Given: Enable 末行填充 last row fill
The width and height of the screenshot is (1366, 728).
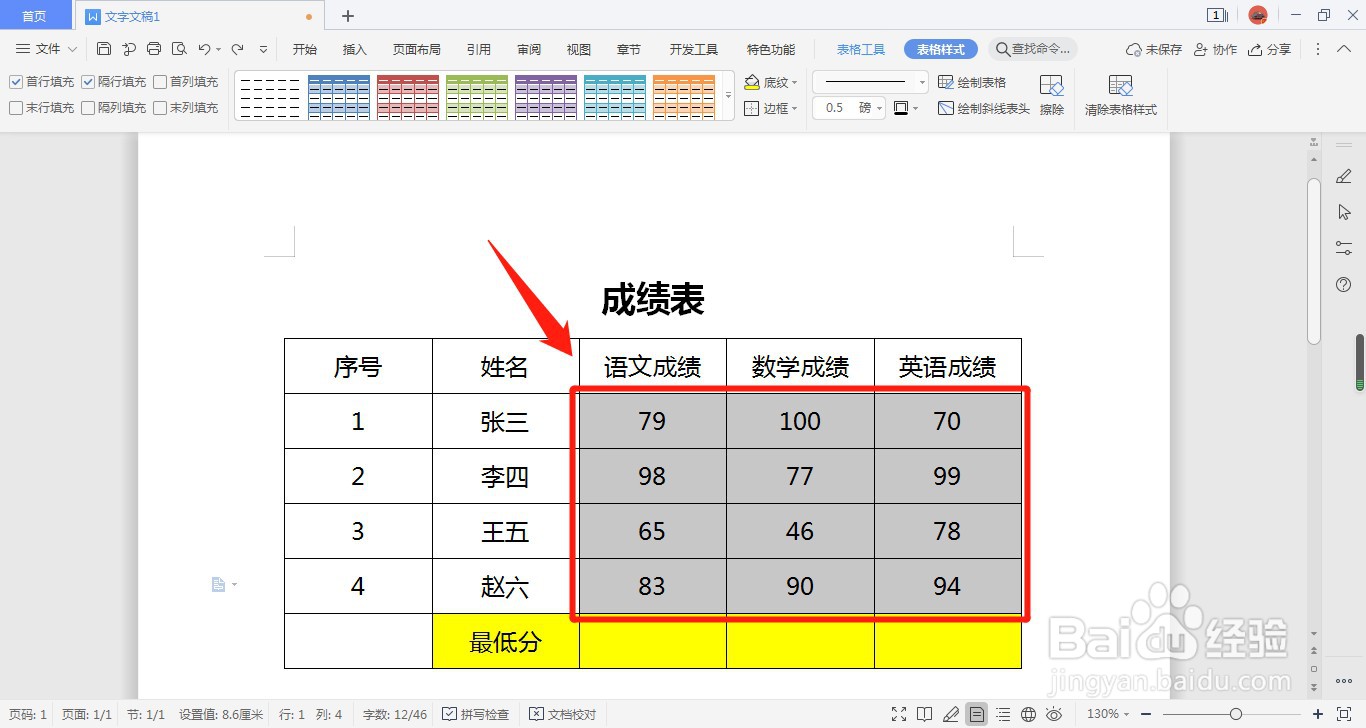Looking at the screenshot, I should click(16, 107).
